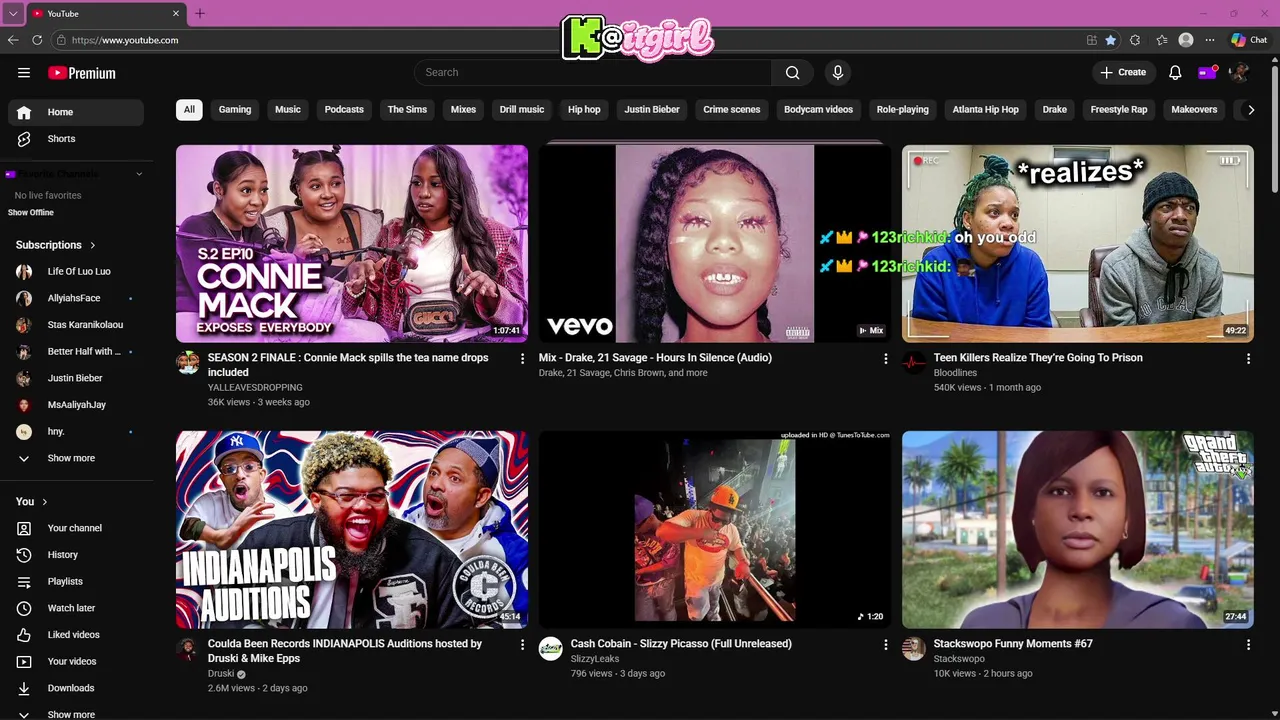This screenshot has width=1280, height=720.
Task: Go back with browser arrow
Action: click(13, 40)
